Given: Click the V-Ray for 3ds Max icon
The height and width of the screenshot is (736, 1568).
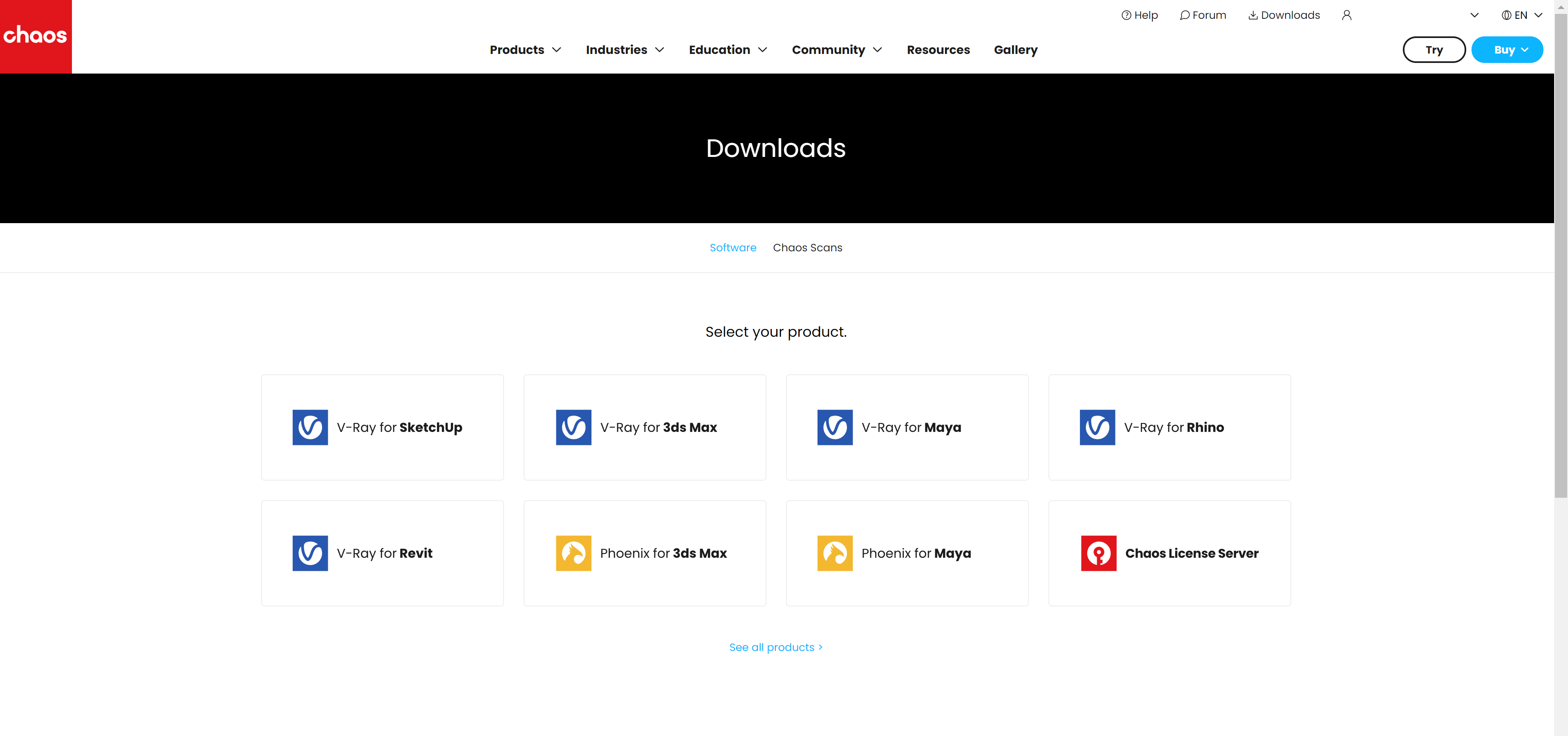Looking at the screenshot, I should click(x=573, y=427).
